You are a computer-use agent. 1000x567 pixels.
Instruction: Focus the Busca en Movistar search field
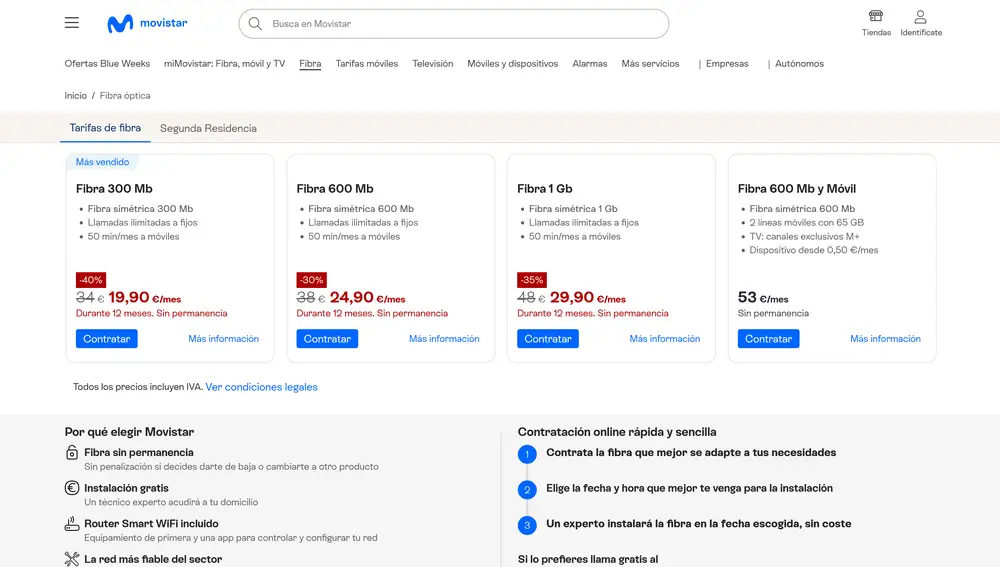454,24
